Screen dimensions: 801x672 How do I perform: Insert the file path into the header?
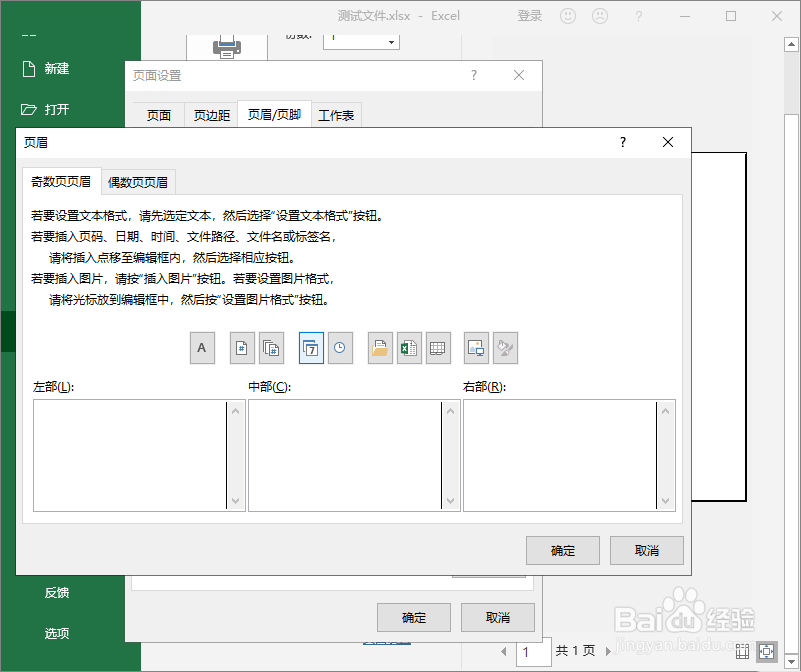380,347
